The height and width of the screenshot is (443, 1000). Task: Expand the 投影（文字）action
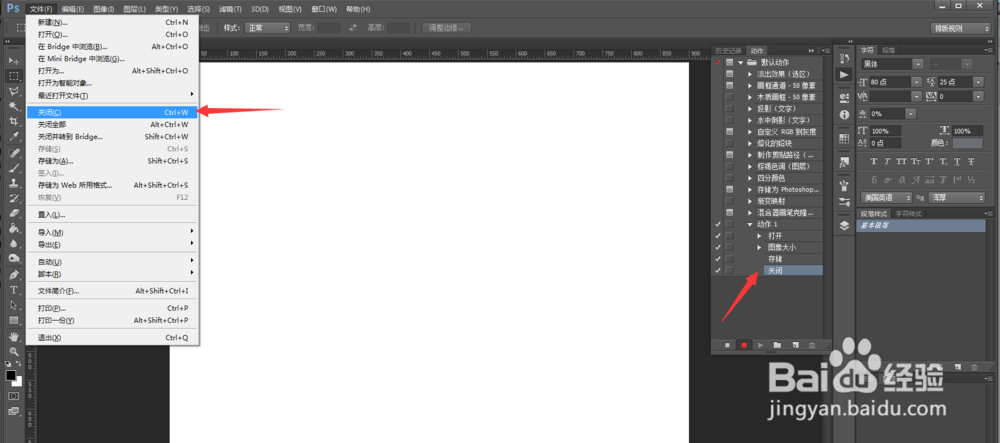[750, 109]
